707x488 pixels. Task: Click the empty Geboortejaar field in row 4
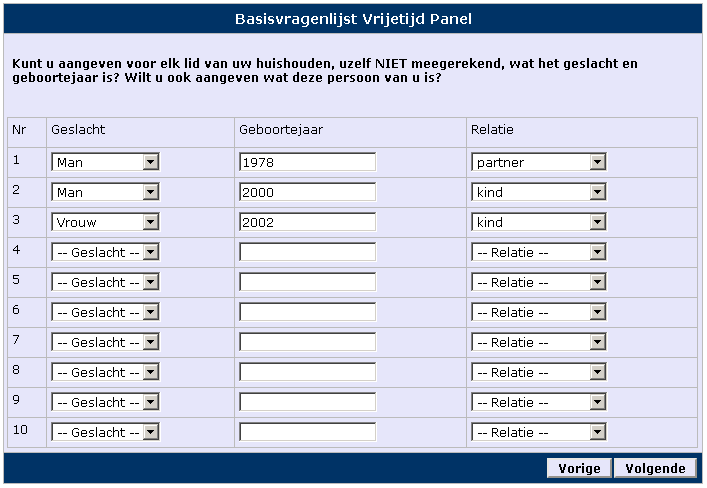(308, 252)
